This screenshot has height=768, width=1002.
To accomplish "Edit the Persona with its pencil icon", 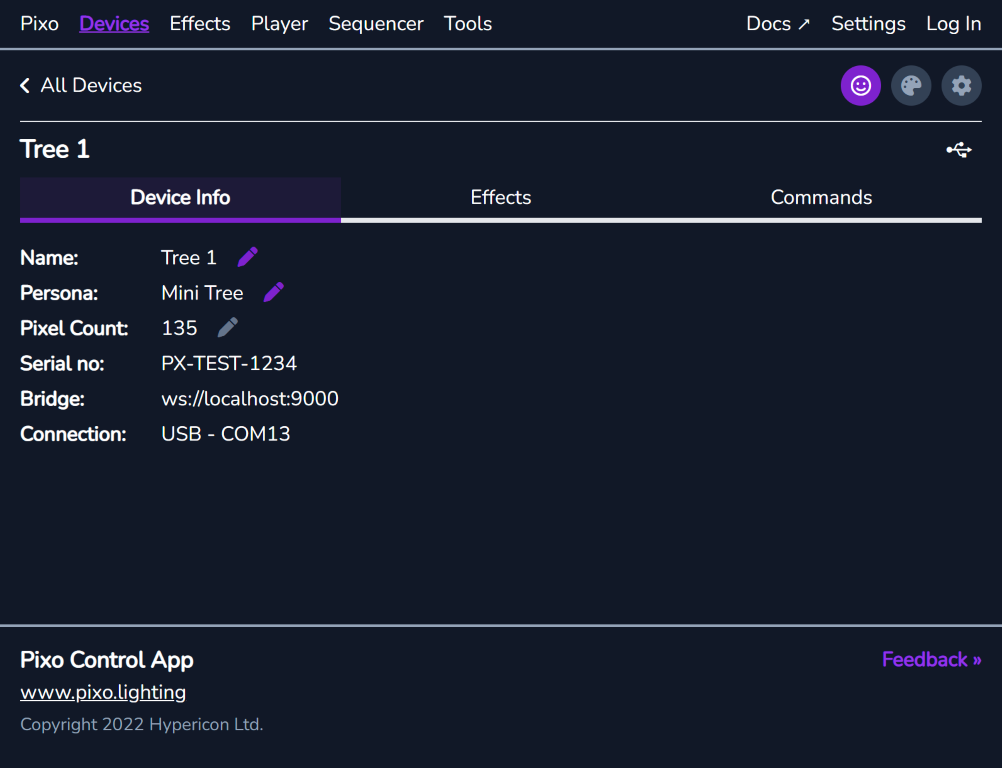I will click(x=273, y=292).
